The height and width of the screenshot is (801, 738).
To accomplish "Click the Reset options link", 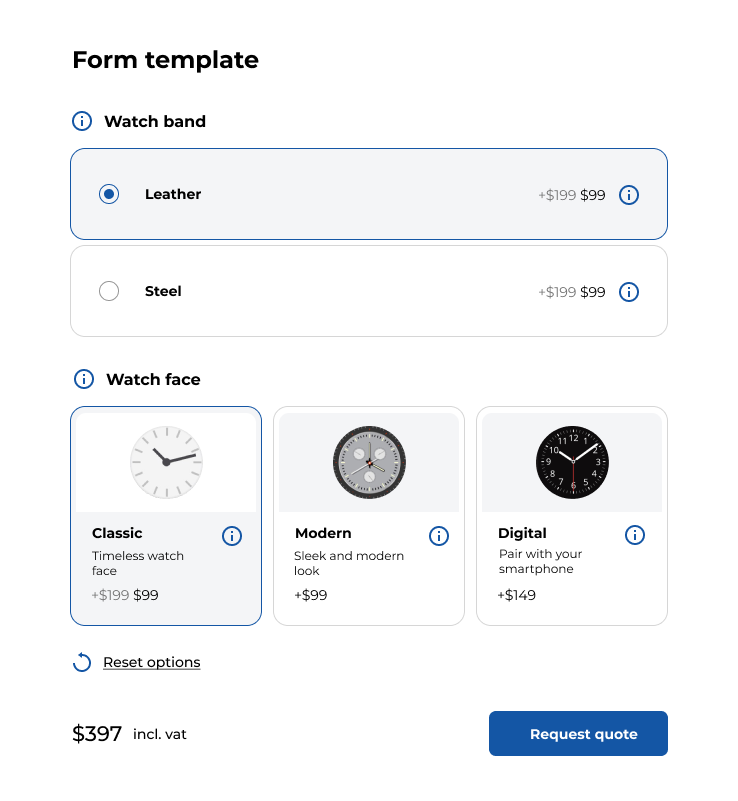I will click(x=152, y=662).
